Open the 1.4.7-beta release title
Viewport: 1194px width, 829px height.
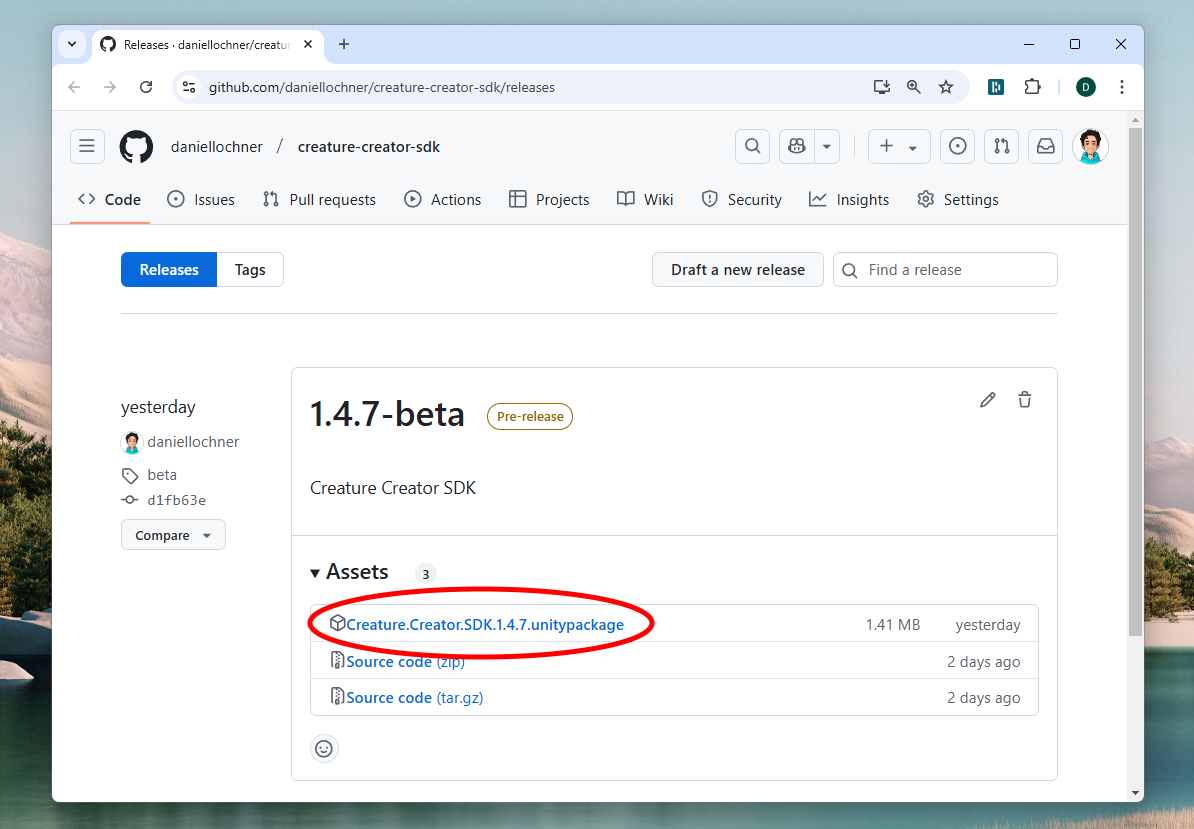coord(387,415)
